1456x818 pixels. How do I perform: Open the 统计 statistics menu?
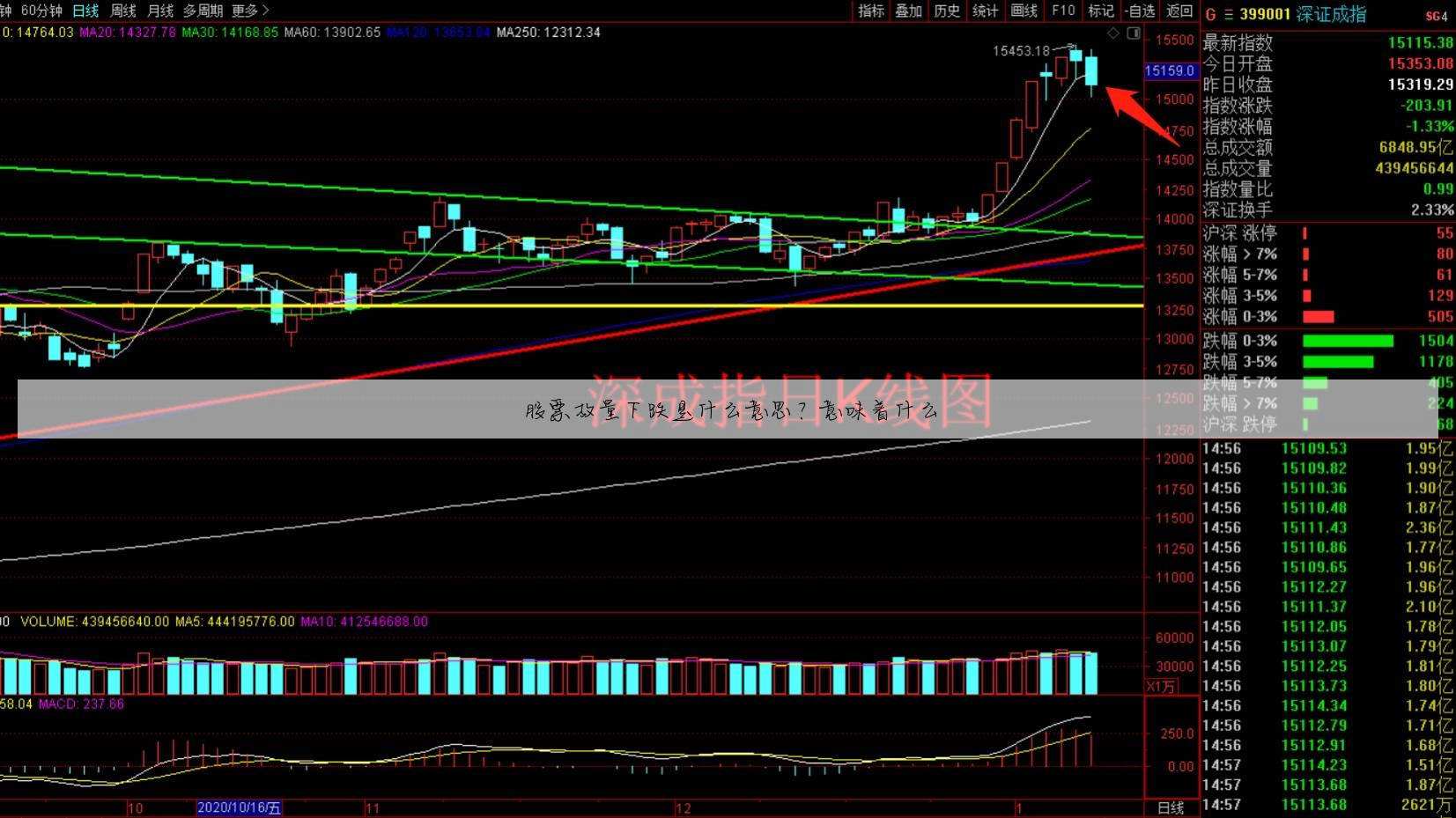coord(985,11)
